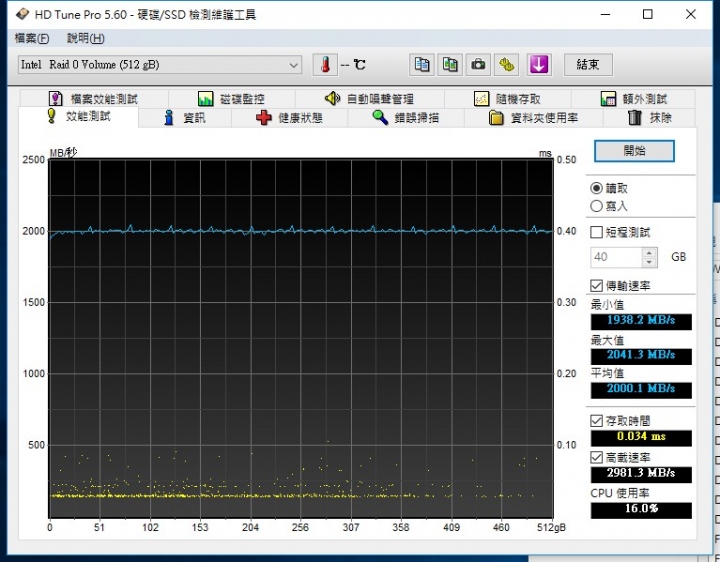Screen dimensions: 720x562
Task: Select the 效能測試 benchmark tab
Action: pos(79,117)
